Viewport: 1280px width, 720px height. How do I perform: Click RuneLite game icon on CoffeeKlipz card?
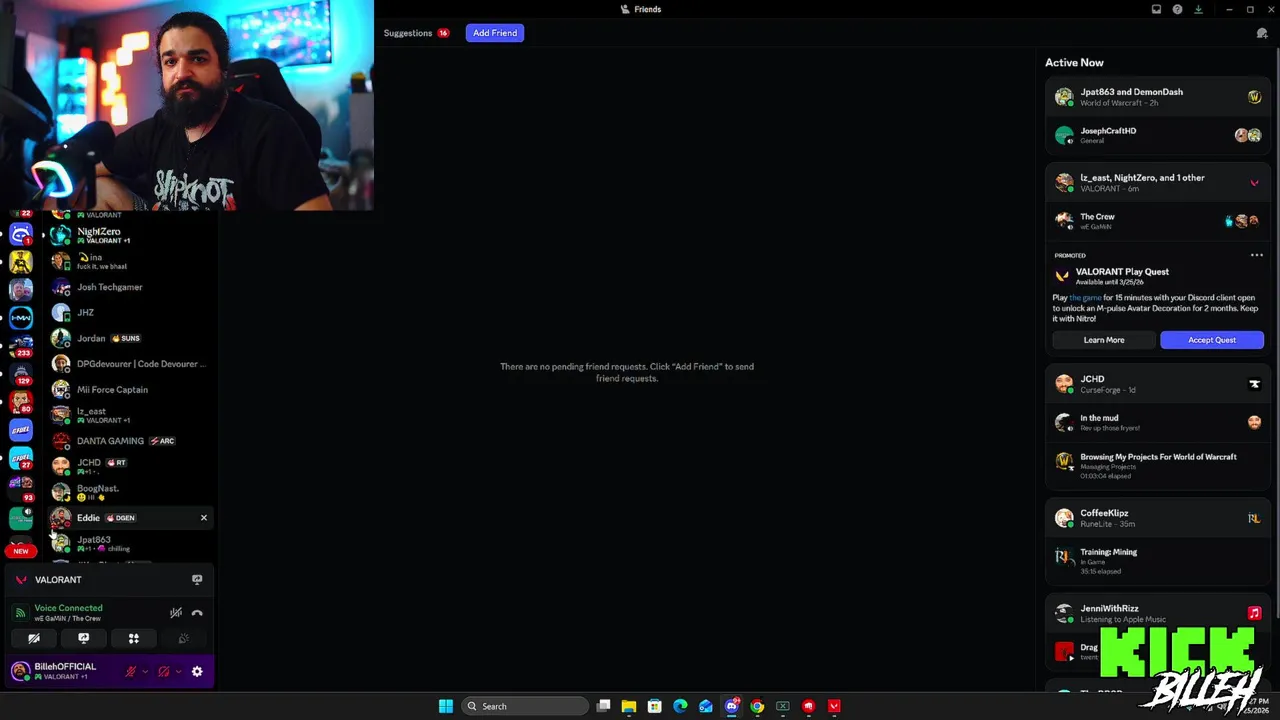(1254, 518)
